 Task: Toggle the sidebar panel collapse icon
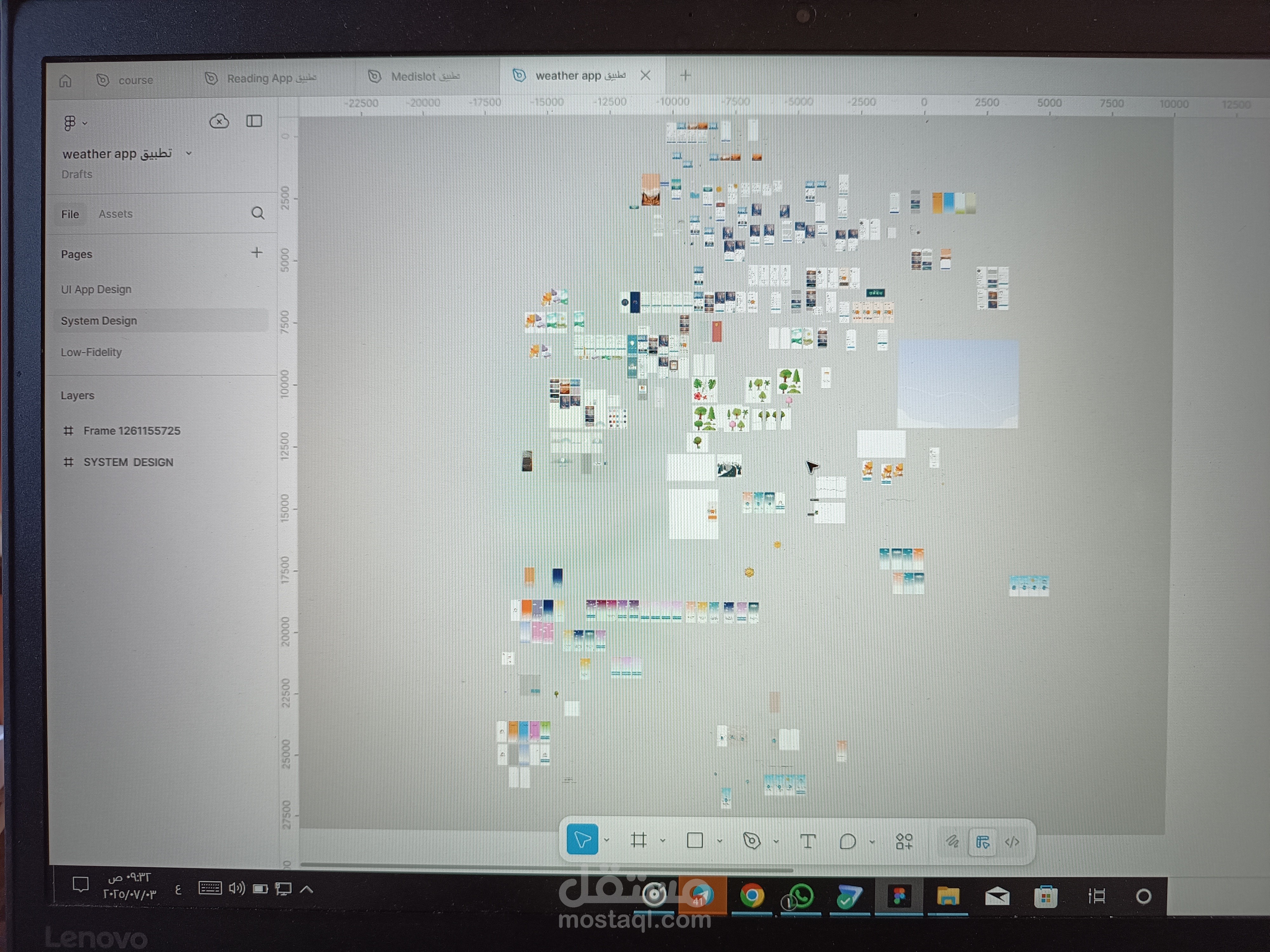(x=254, y=121)
